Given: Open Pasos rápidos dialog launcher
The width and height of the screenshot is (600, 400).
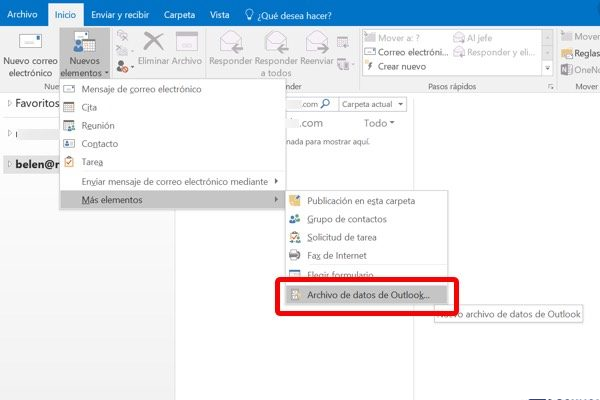Looking at the screenshot, I should click(x=551, y=87).
